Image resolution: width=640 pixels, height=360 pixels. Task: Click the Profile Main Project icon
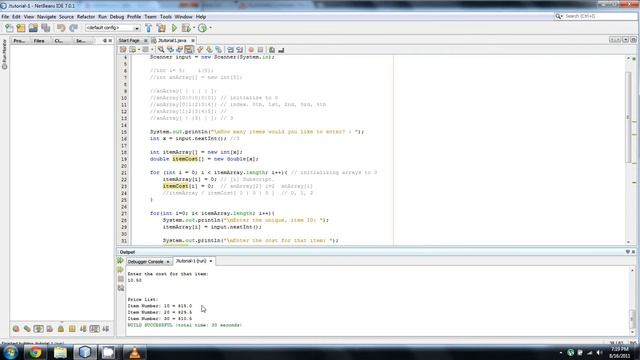[202, 28]
